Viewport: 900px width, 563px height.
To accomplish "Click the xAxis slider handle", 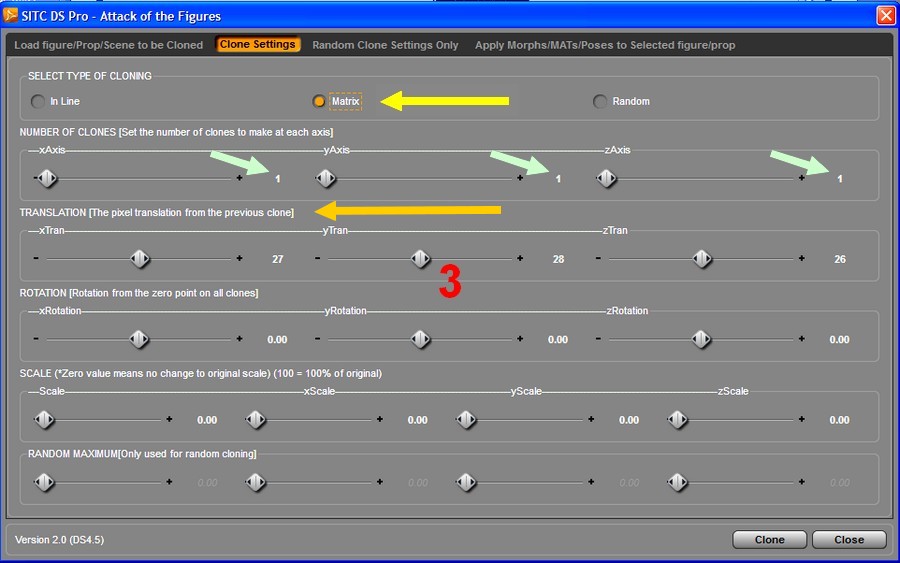I will click(46, 178).
